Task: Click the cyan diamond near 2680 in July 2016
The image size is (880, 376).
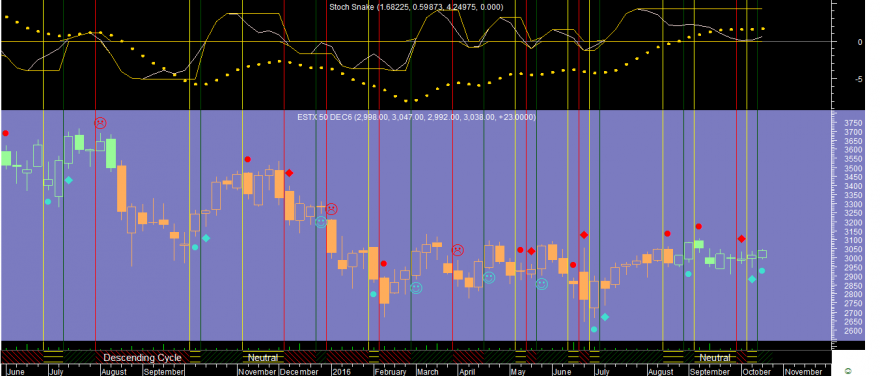Action: click(x=605, y=317)
